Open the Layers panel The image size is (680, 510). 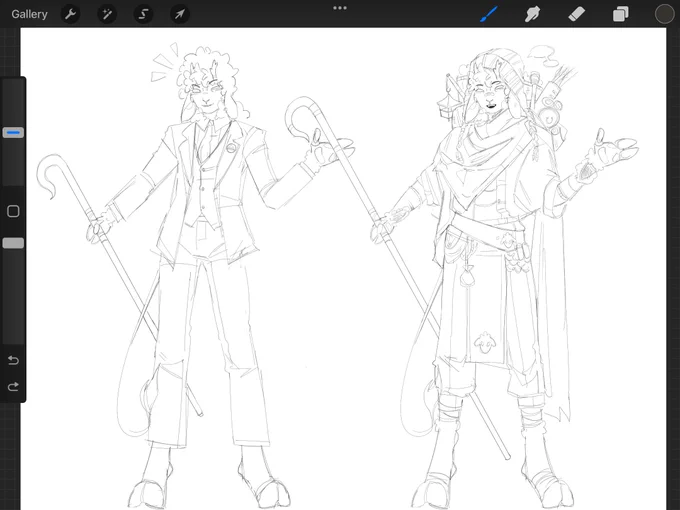pyautogui.click(x=621, y=14)
